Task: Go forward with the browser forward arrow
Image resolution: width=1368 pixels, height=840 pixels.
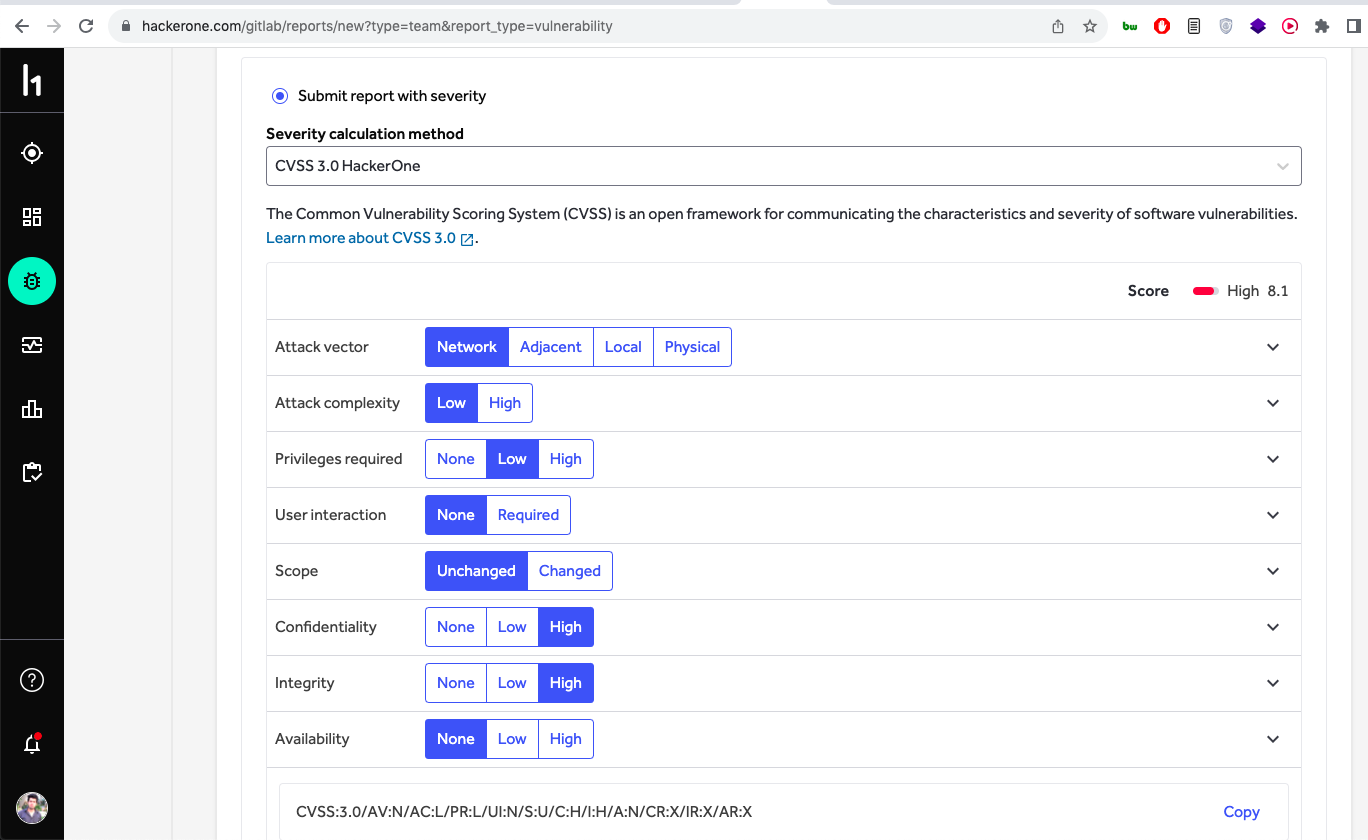Action: pos(54,26)
